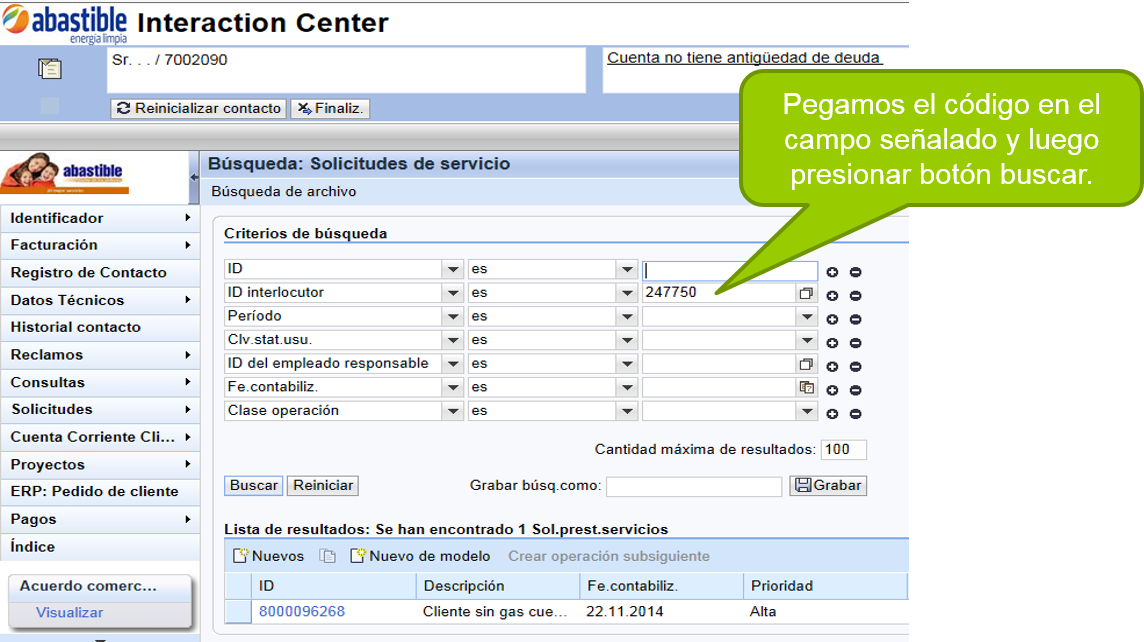Open the Facturación menu

click(x=100, y=245)
